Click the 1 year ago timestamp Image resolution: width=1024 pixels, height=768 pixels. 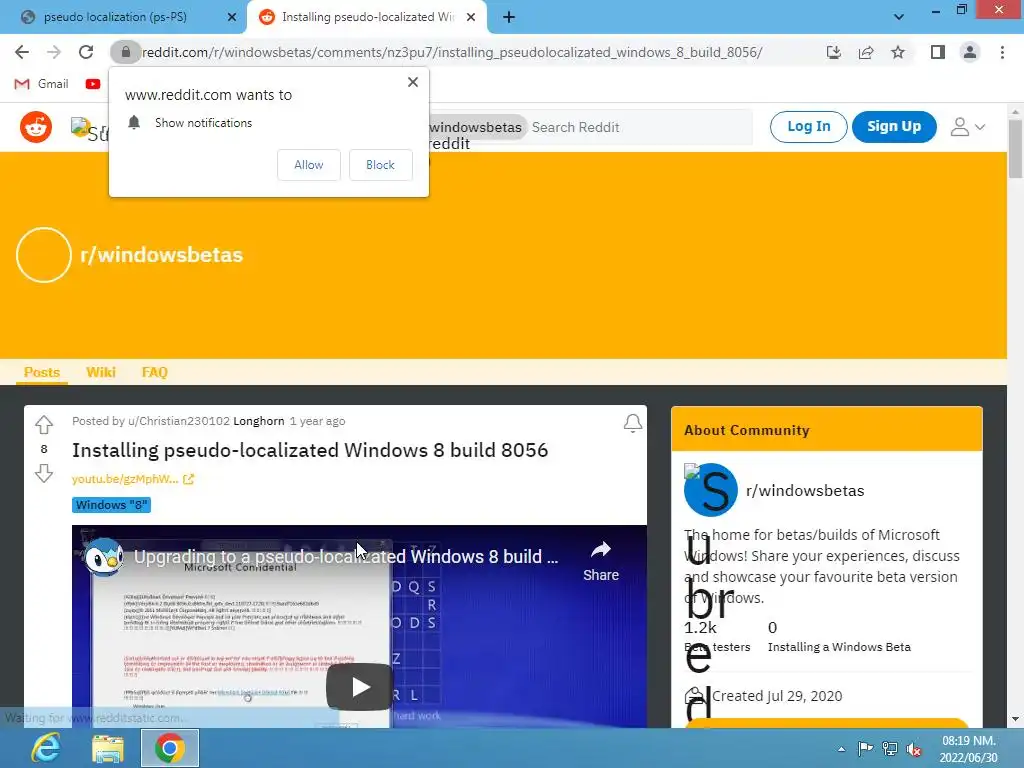(x=317, y=421)
